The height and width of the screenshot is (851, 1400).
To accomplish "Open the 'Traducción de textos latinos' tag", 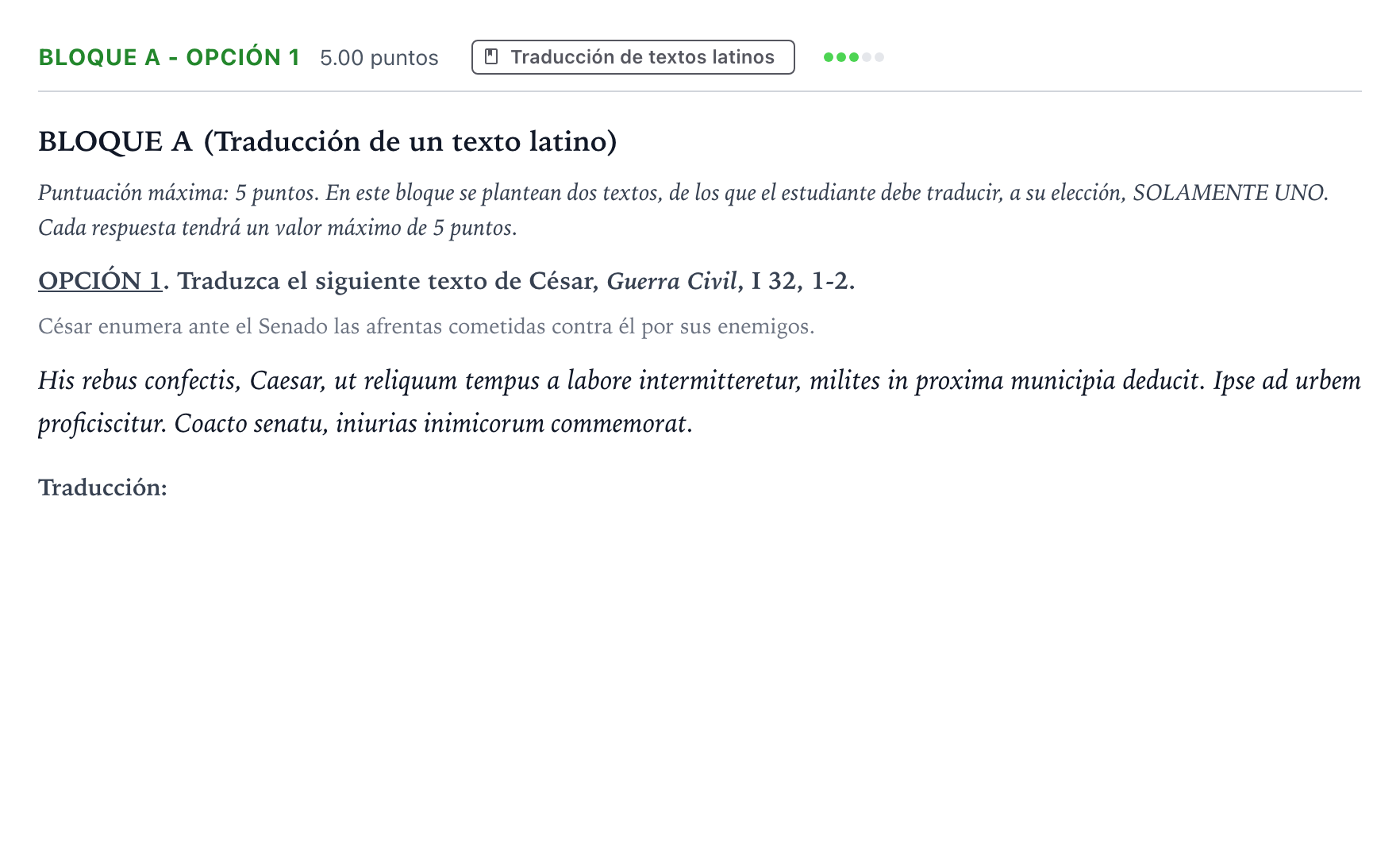I will tap(633, 57).
